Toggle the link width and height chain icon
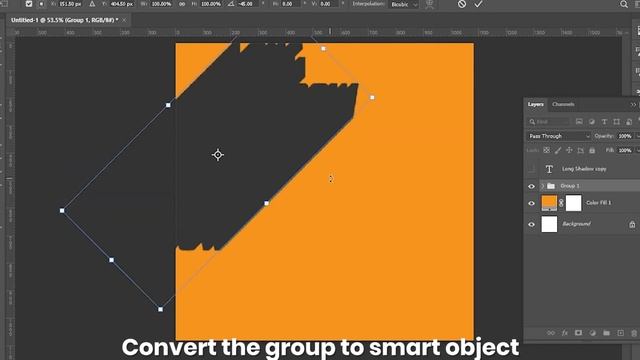The image size is (640, 360). (182, 4)
